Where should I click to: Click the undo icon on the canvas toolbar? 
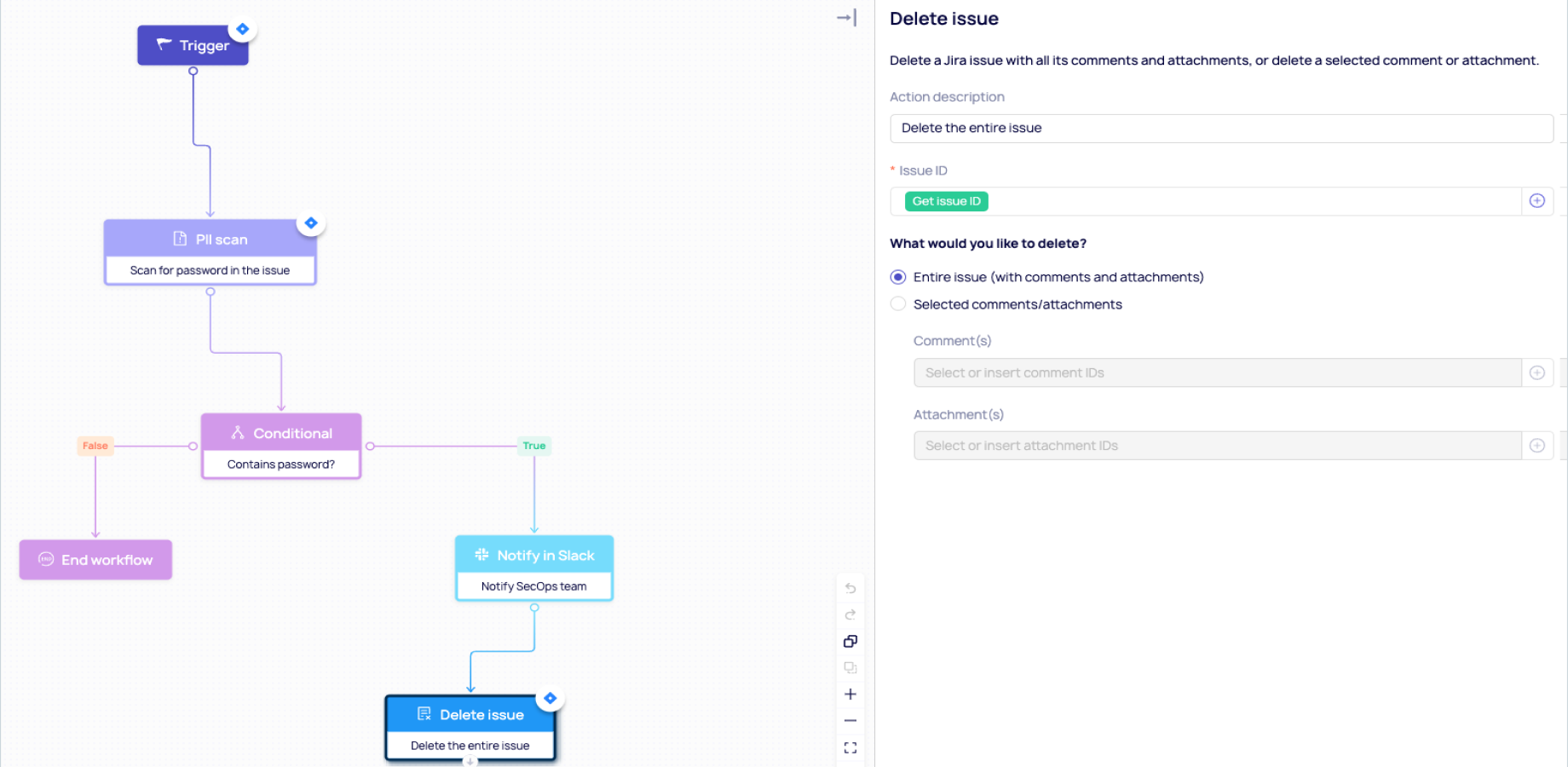click(x=850, y=588)
